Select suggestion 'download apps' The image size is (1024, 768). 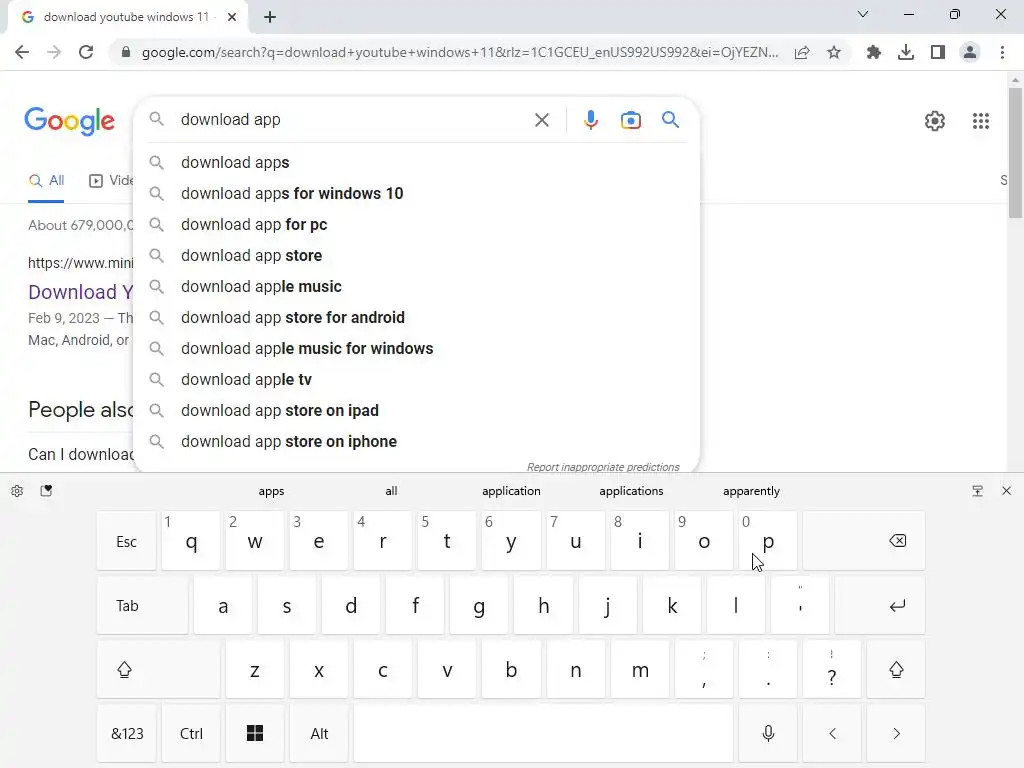[x=416, y=163]
